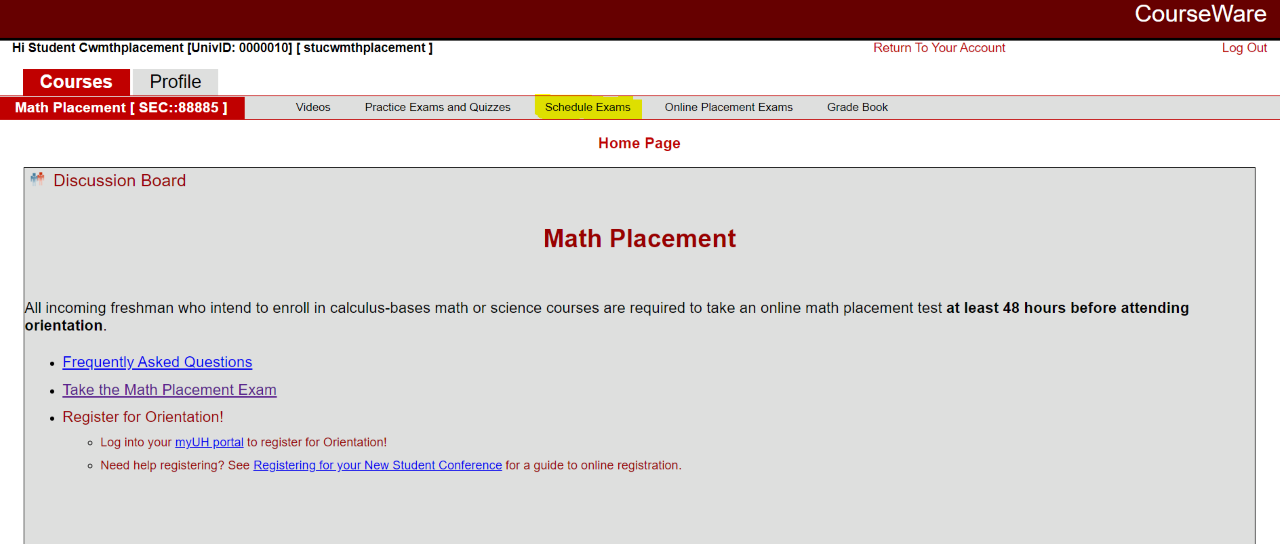Screen dimensions: 1280x544
Task: Open the Grade Book
Action: point(857,107)
